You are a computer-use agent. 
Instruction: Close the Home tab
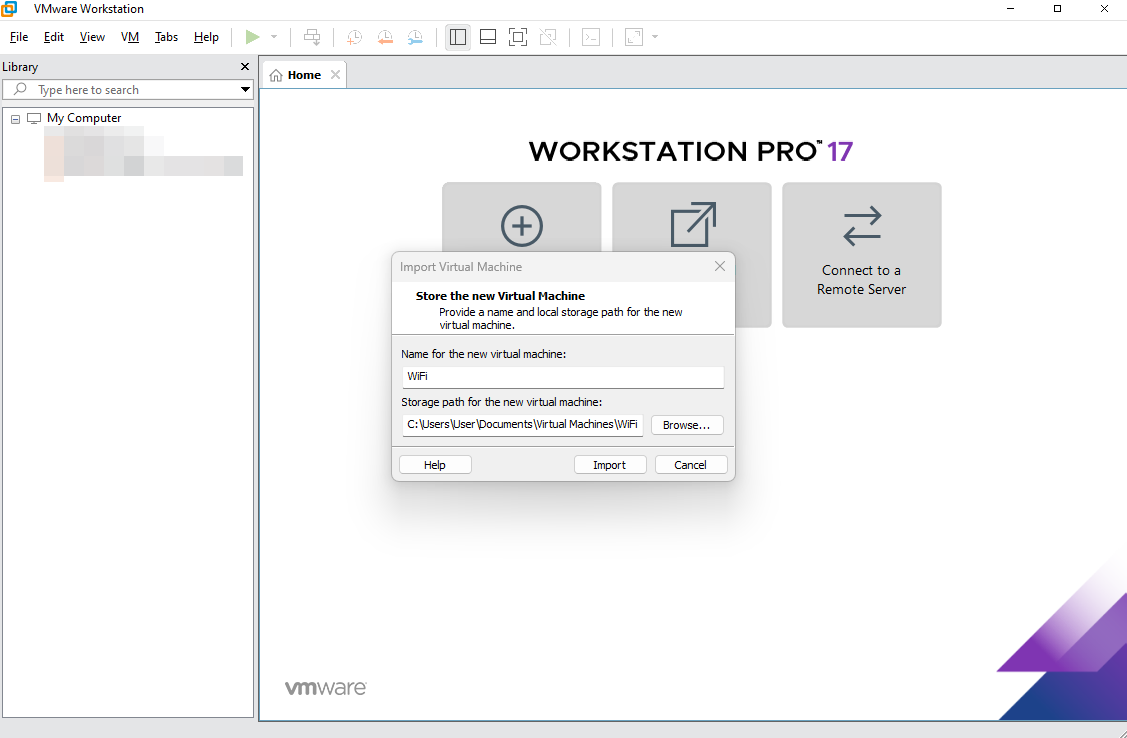coord(335,75)
